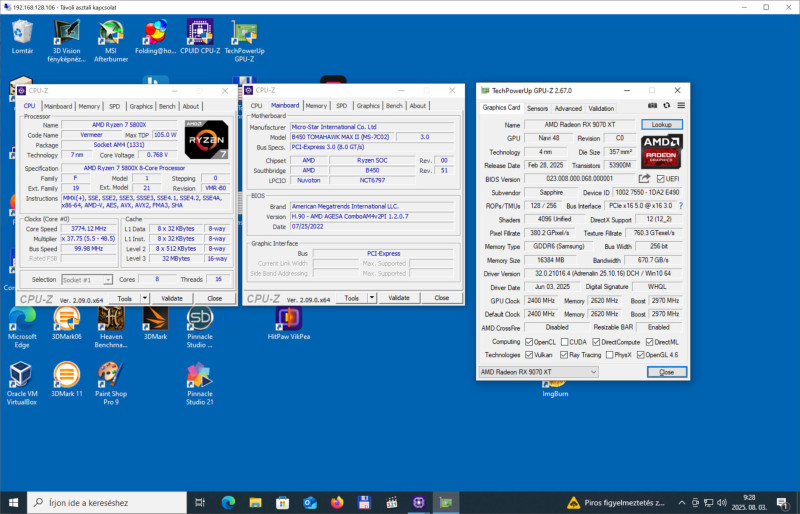Open Outlook from the taskbar
The width and height of the screenshot is (800, 514).
[x=310, y=503]
